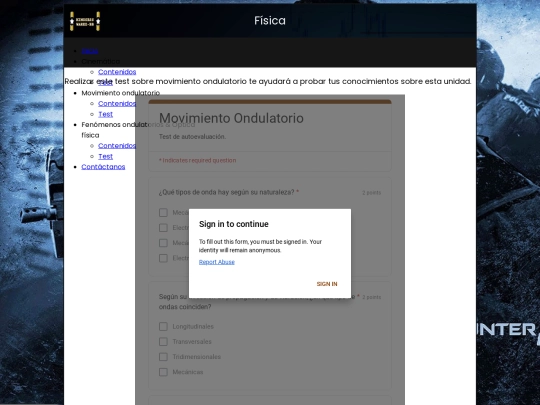The width and height of the screenshot is (540, 405).
Task: Click 'Sign in to continue' dialog heading
Action: point(233,224)
